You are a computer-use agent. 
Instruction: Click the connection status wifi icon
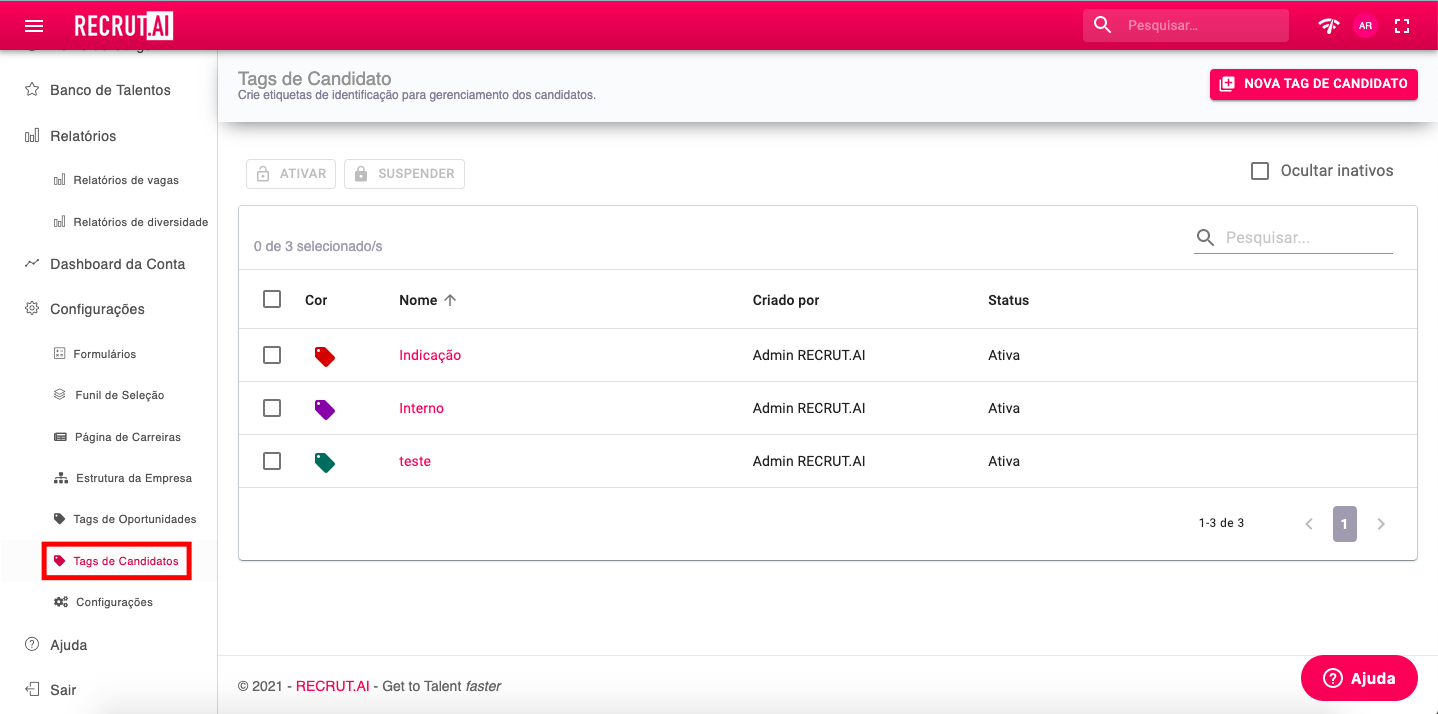tap(1328, 26)
